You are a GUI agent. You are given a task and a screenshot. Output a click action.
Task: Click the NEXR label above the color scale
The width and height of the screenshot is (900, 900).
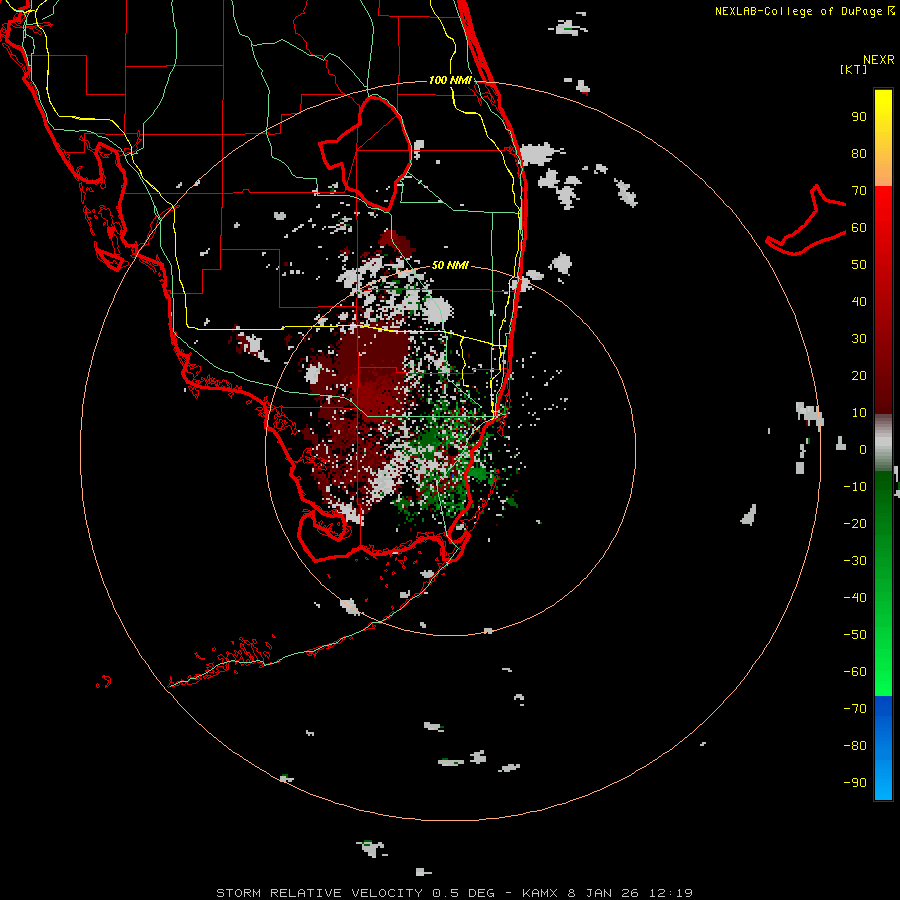(x=879, y=60)
